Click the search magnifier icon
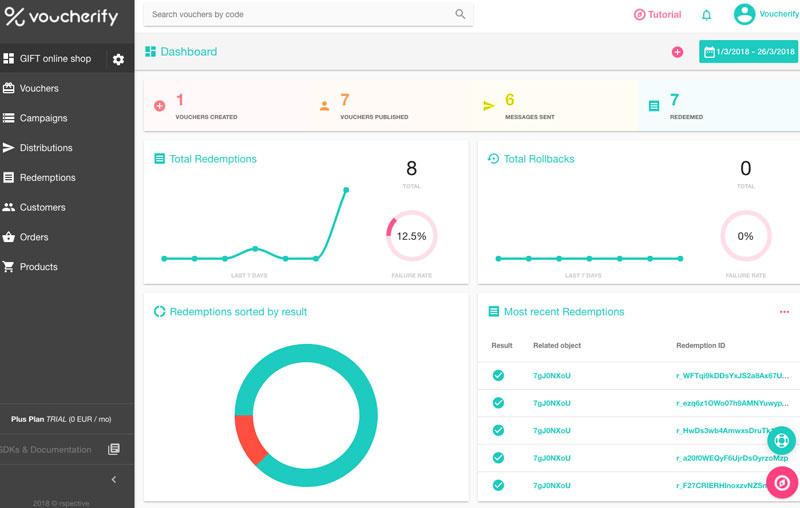Image resolution: width=800 pixels, height=508 pixels. point(460,14)
